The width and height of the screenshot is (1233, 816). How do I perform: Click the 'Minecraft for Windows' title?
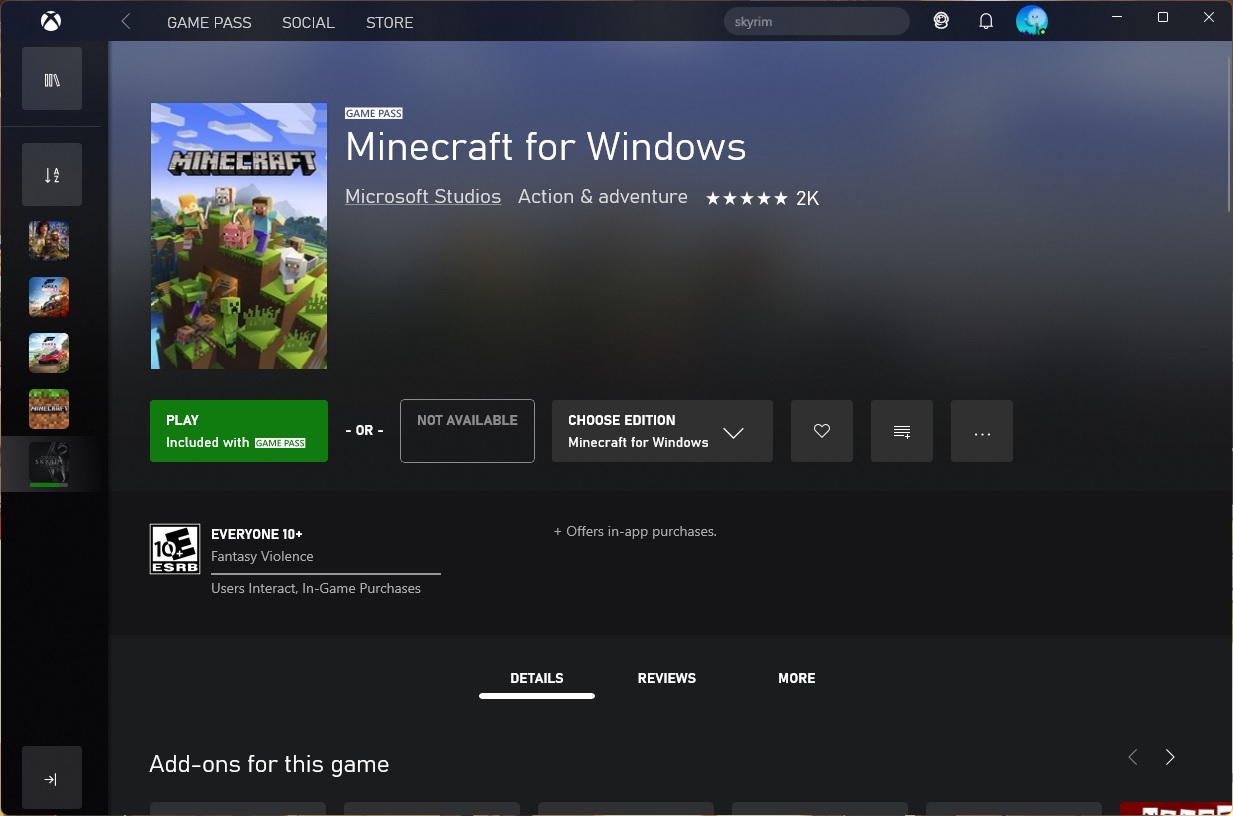(x=546, y=147)
